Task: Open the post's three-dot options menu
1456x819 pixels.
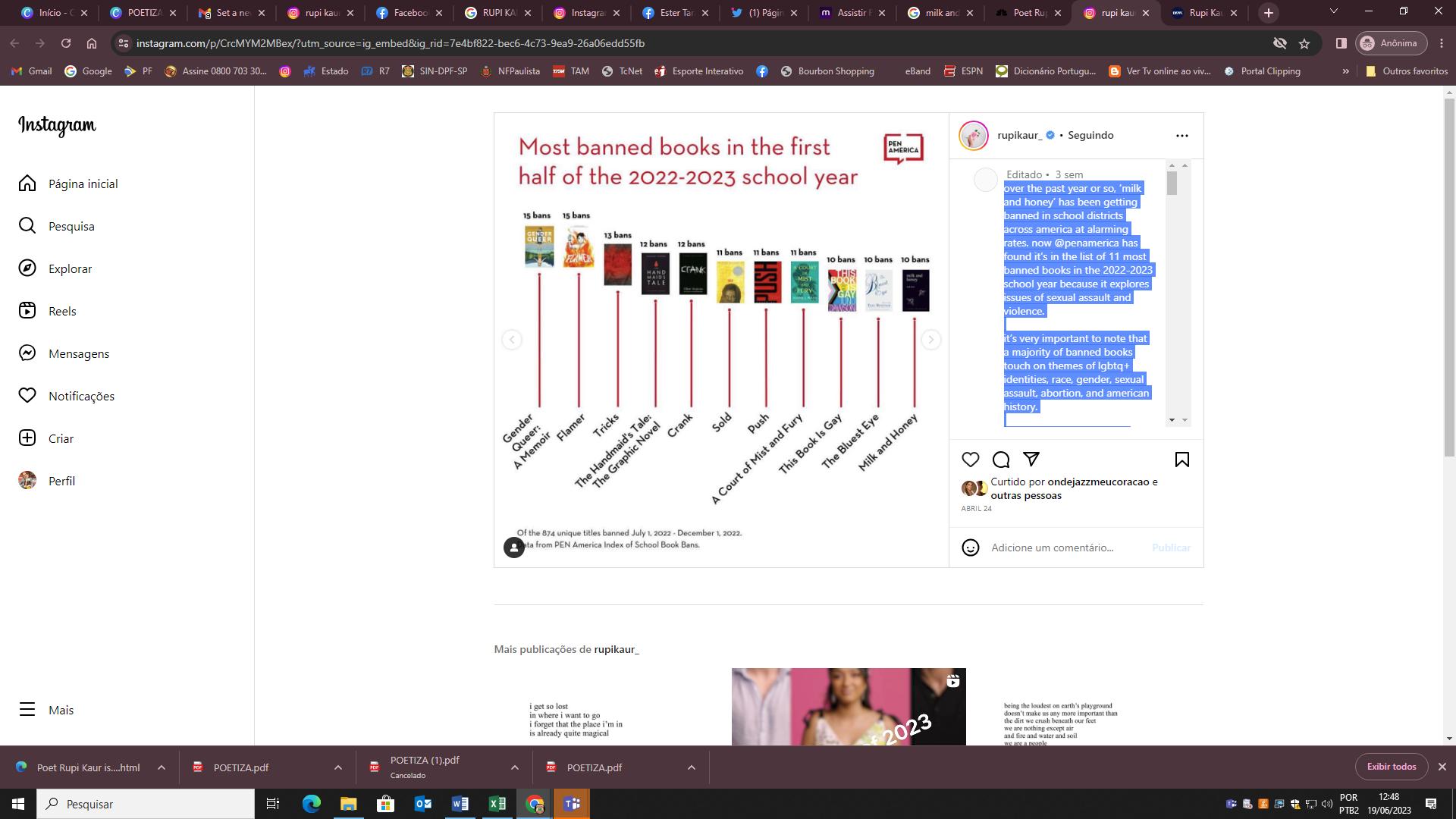Action: coord(1181,136)
